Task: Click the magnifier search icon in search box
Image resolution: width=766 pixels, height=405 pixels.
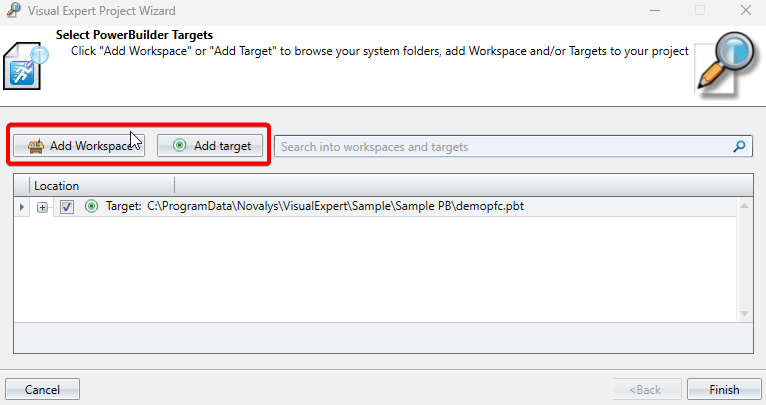Action: [x=740, y=146]
